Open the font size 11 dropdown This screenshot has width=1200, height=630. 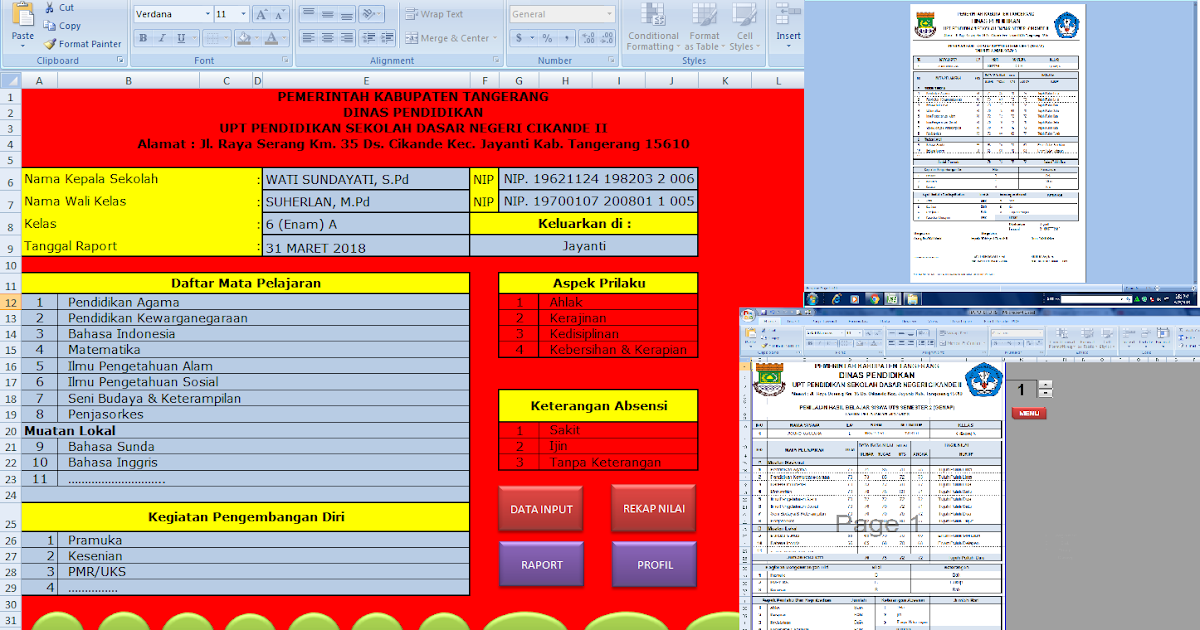coord(243,15)
